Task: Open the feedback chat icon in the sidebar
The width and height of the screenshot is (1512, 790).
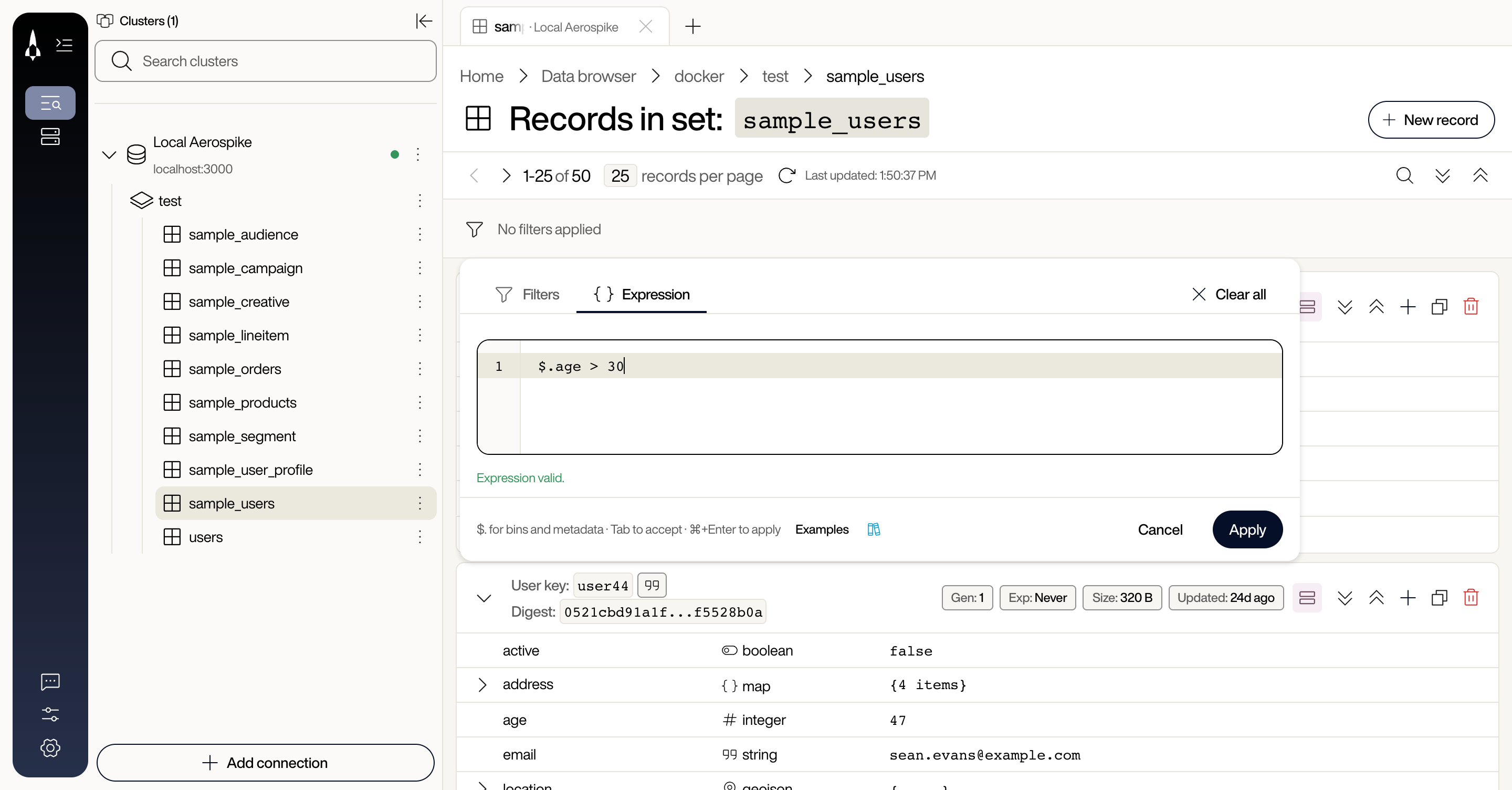Action: (50, 681)
